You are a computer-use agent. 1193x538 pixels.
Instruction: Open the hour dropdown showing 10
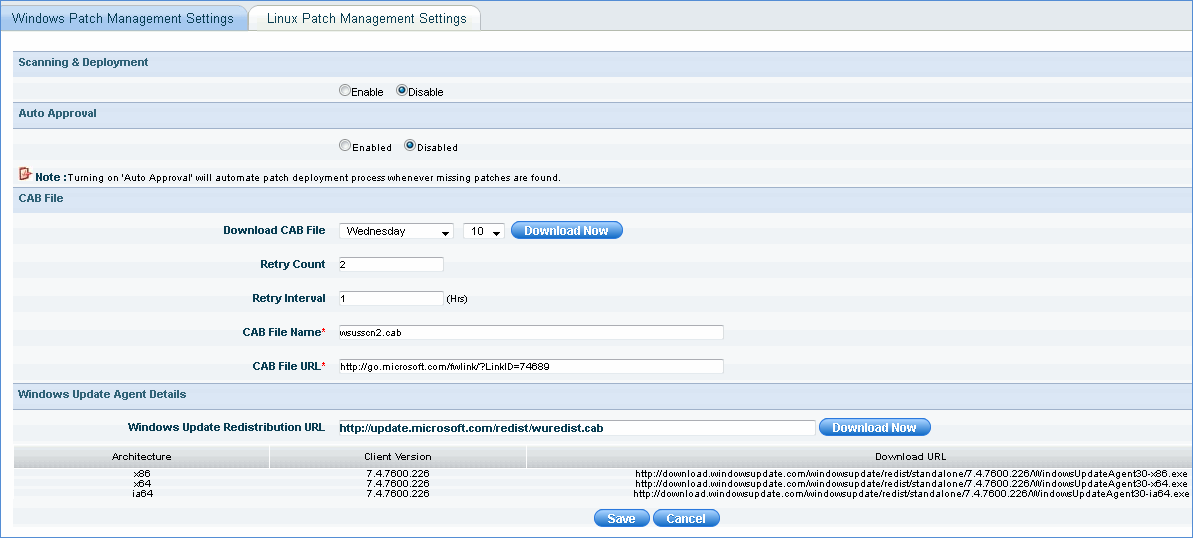(484, 231)
